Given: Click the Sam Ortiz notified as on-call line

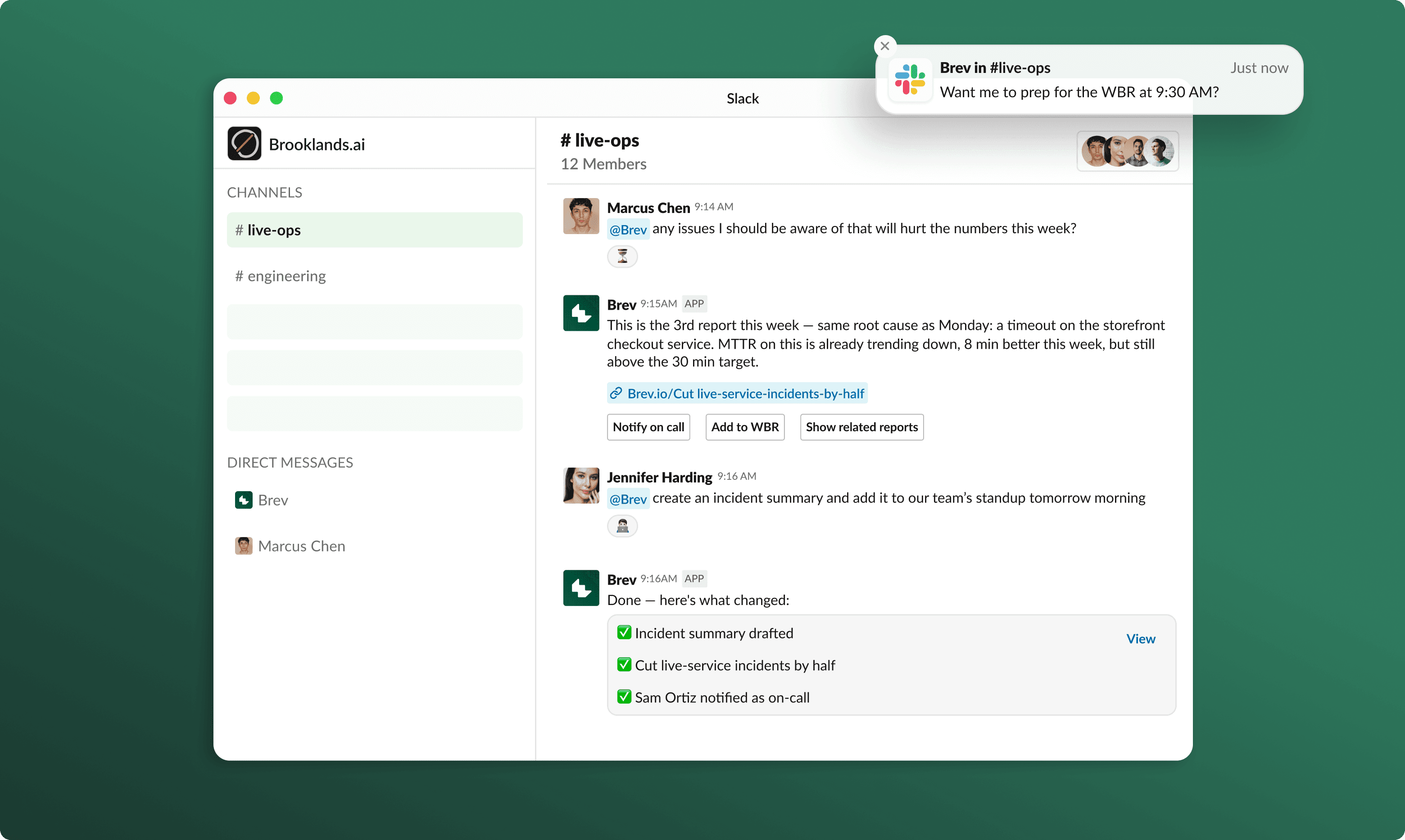Looking at the screenshot, I should 722,697.
